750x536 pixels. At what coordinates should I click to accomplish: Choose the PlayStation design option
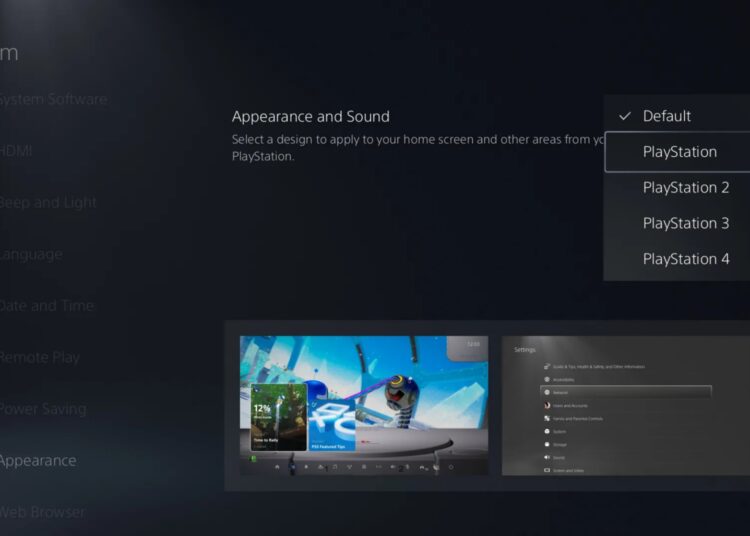coord(679,152)
